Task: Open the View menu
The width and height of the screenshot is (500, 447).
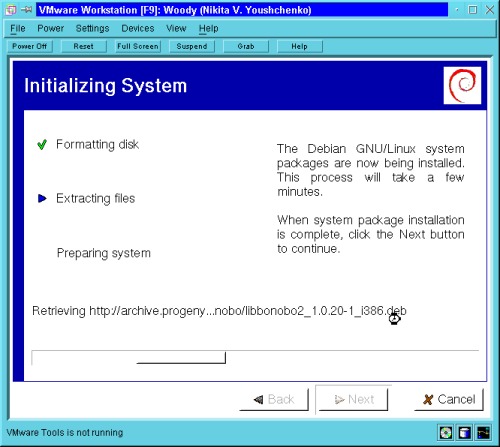Action: (176, 28)
